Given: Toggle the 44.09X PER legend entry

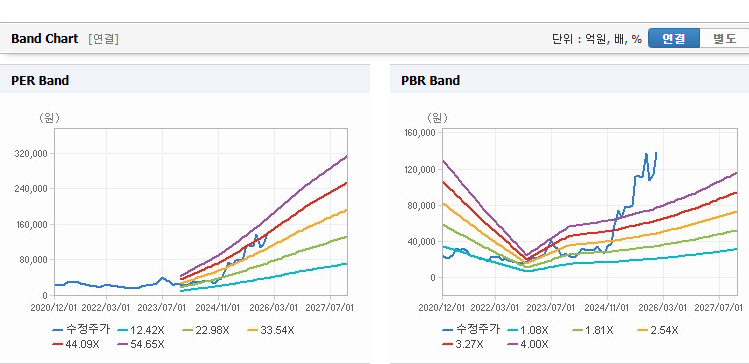Looking at the screenshot, I should click(x=76, y=344).
